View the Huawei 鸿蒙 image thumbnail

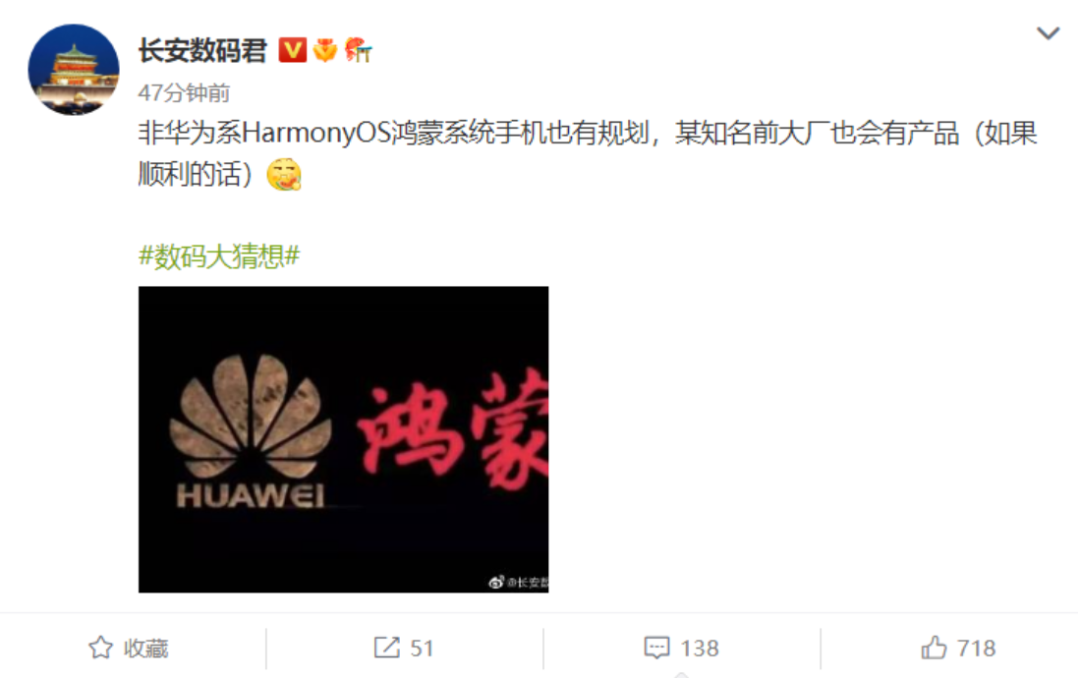coord(344,440)
